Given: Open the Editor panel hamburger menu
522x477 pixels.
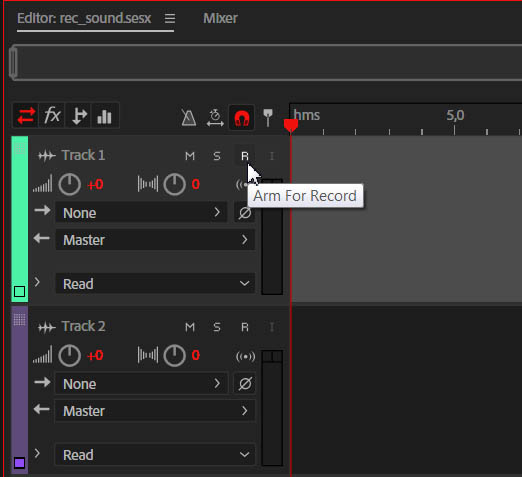Looking at the screenshot, I should coord(170,18).
